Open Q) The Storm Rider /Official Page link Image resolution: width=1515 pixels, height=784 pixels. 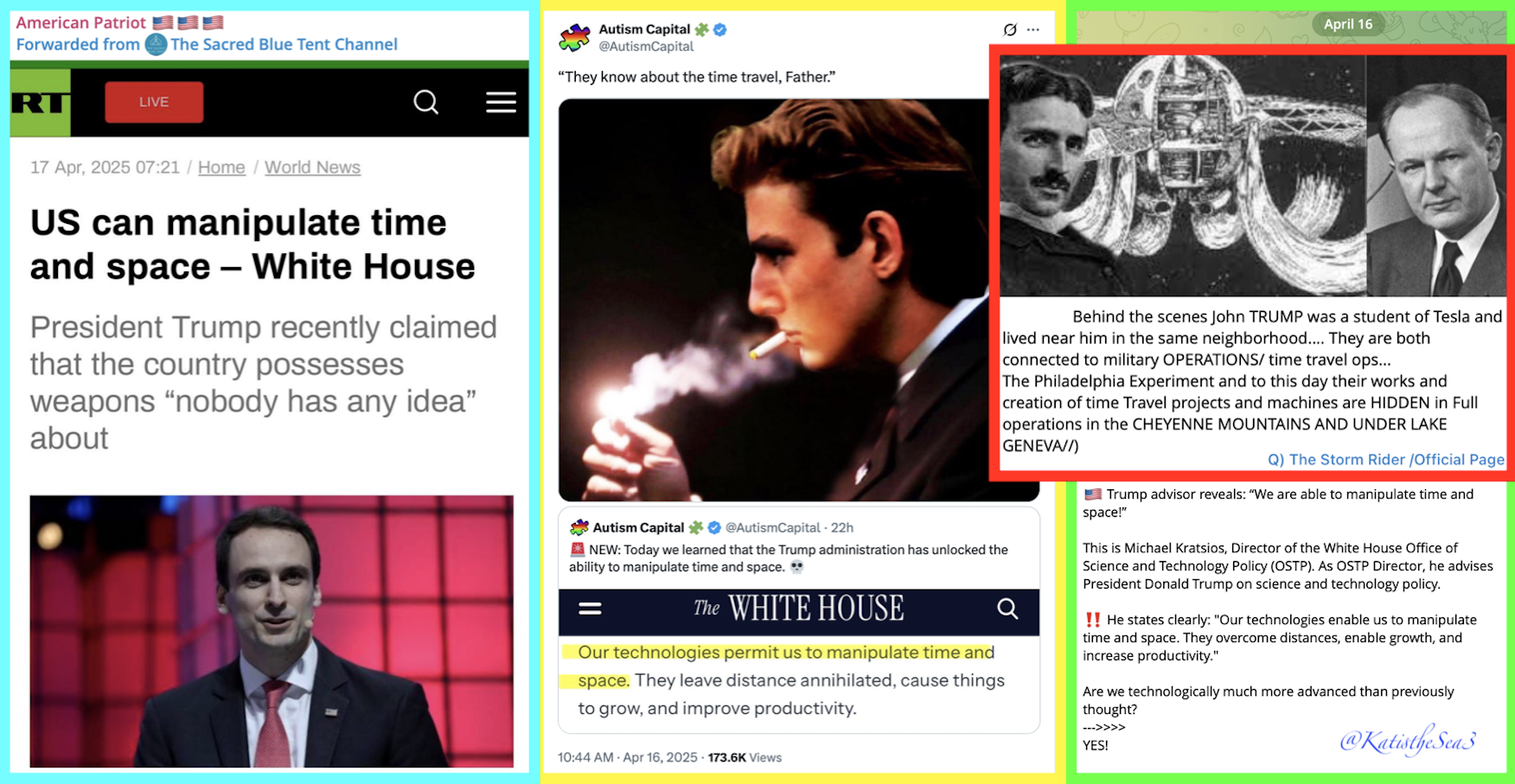click(x=1386, y=460)
